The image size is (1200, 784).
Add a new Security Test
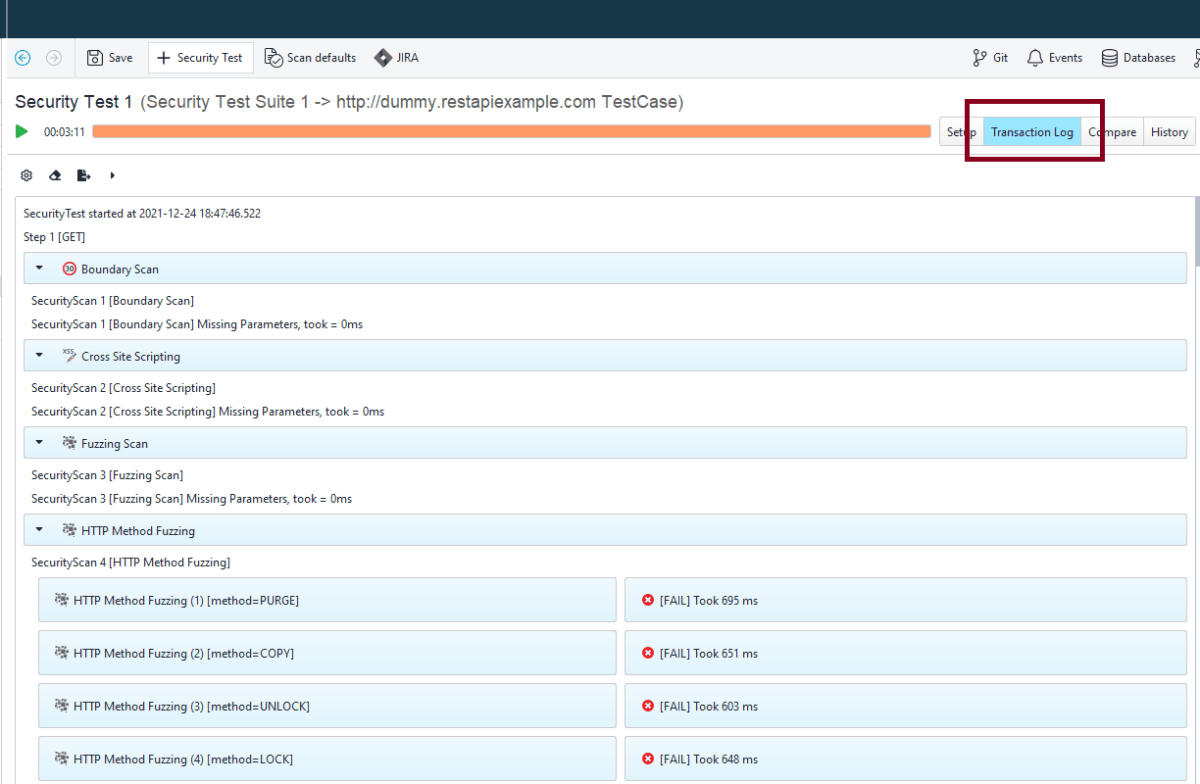pos(200,58)
